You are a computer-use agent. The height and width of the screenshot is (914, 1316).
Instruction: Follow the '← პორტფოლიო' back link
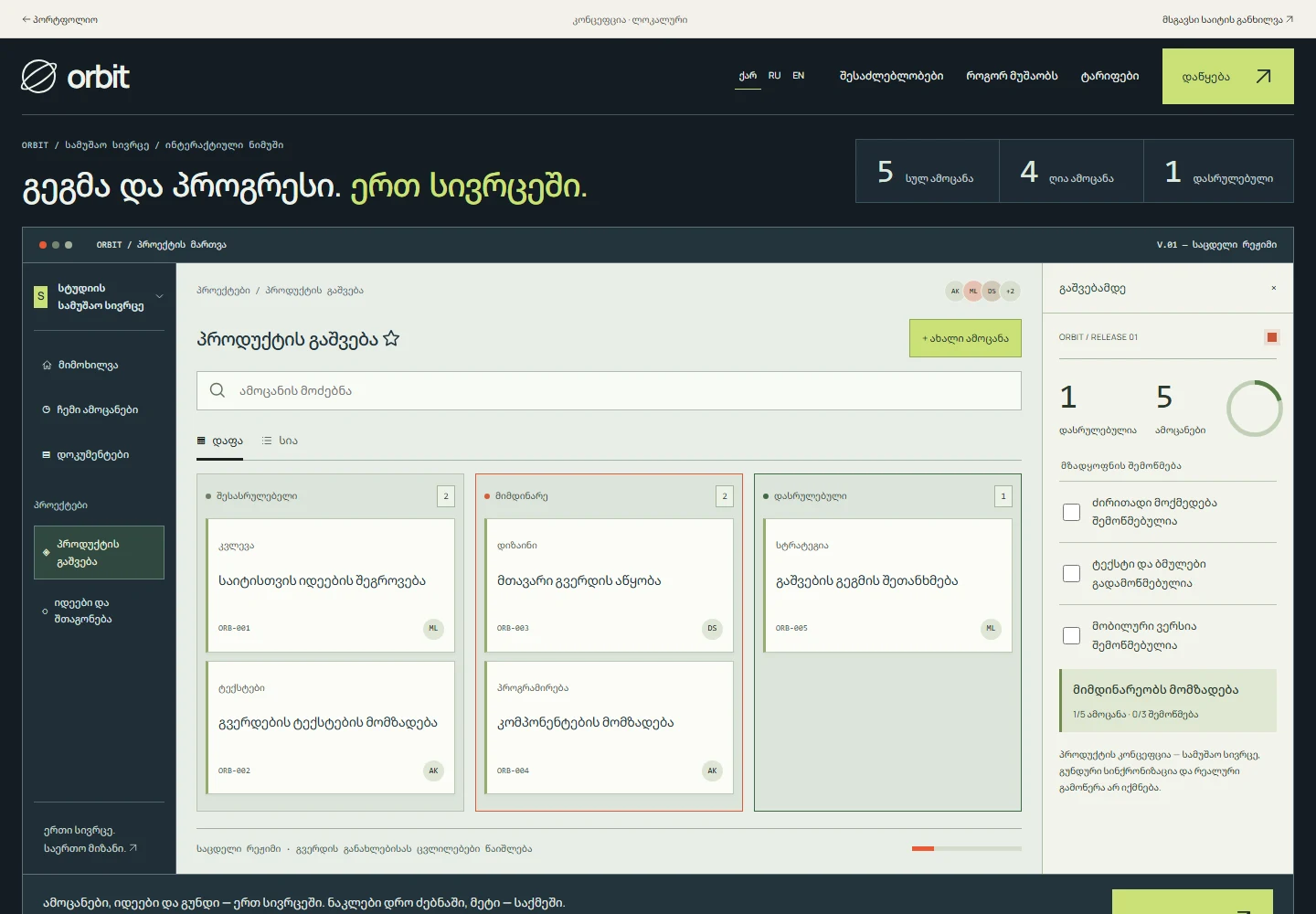coord(59,19)
